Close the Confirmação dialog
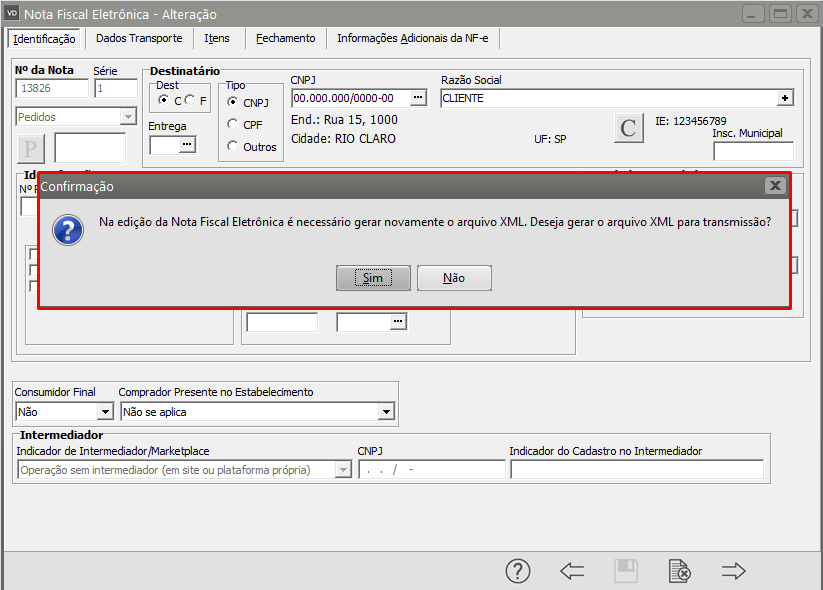823x590 pixels. coord(774,186)
